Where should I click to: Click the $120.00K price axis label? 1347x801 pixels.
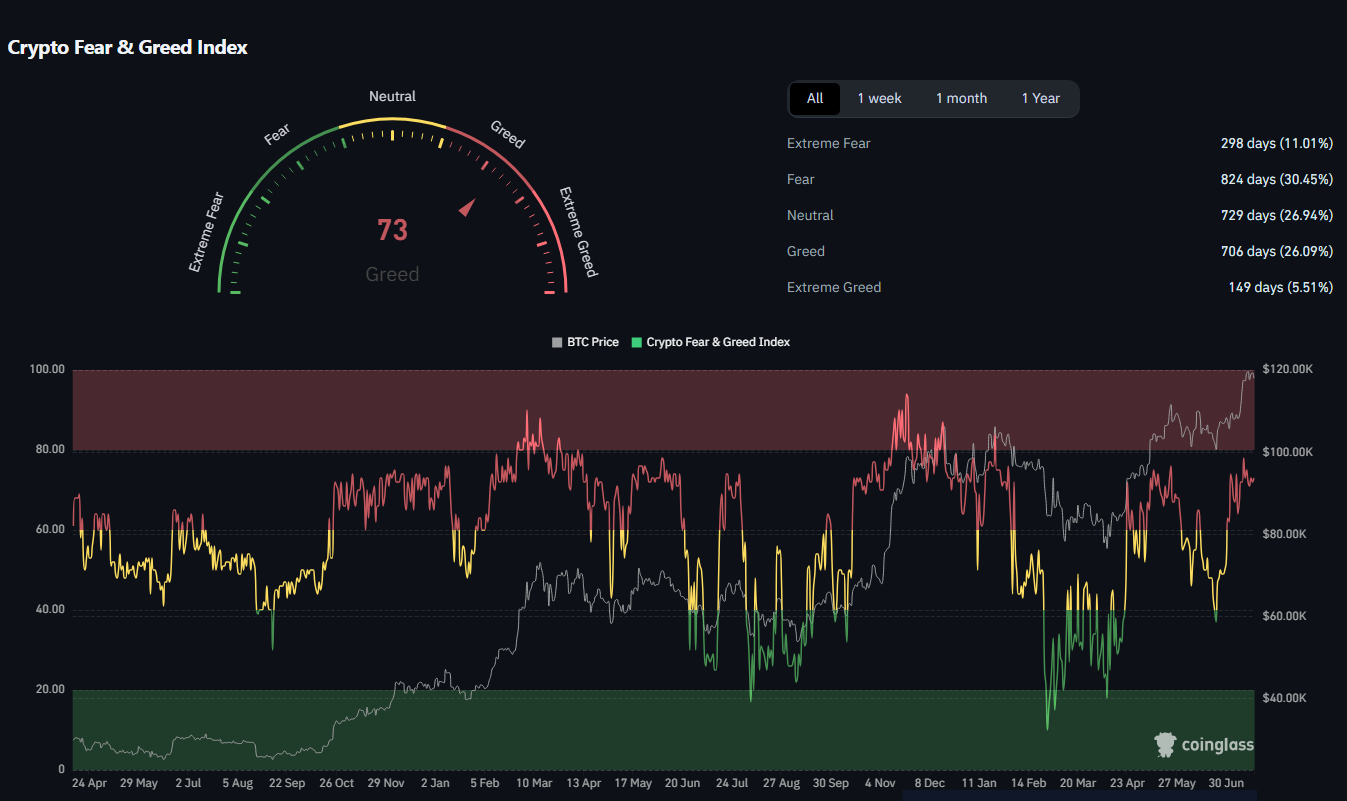tap(1287, 370)
